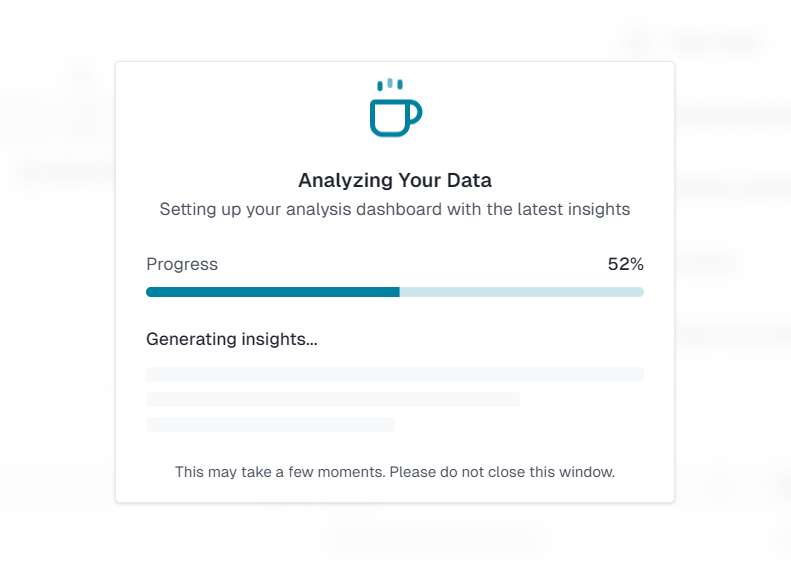Click the word "Data" in the heading
This screenshot has width=791, height=568.
click(x=469, y=181)
